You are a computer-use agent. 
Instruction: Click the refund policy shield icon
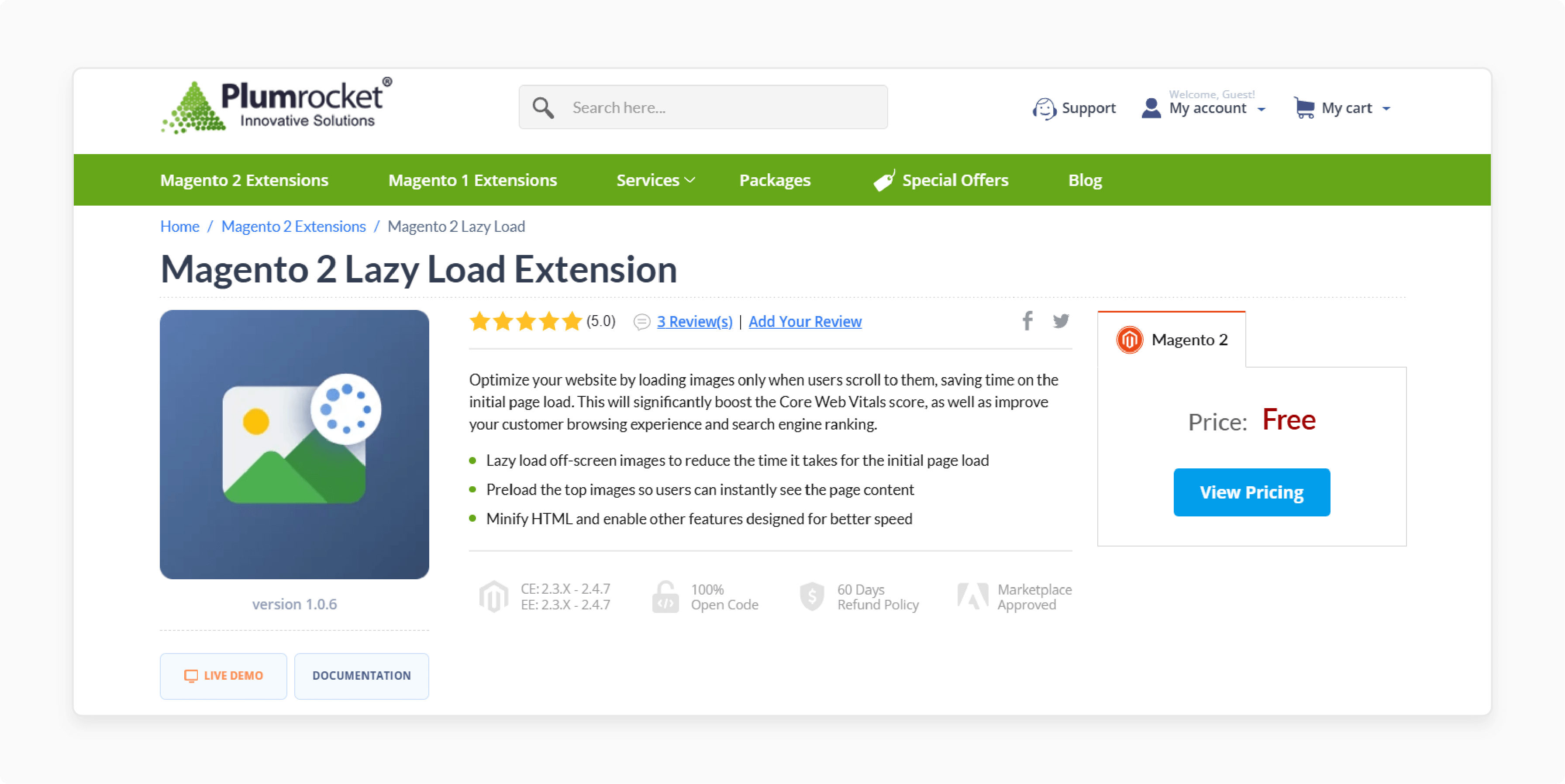click(812, 596)
